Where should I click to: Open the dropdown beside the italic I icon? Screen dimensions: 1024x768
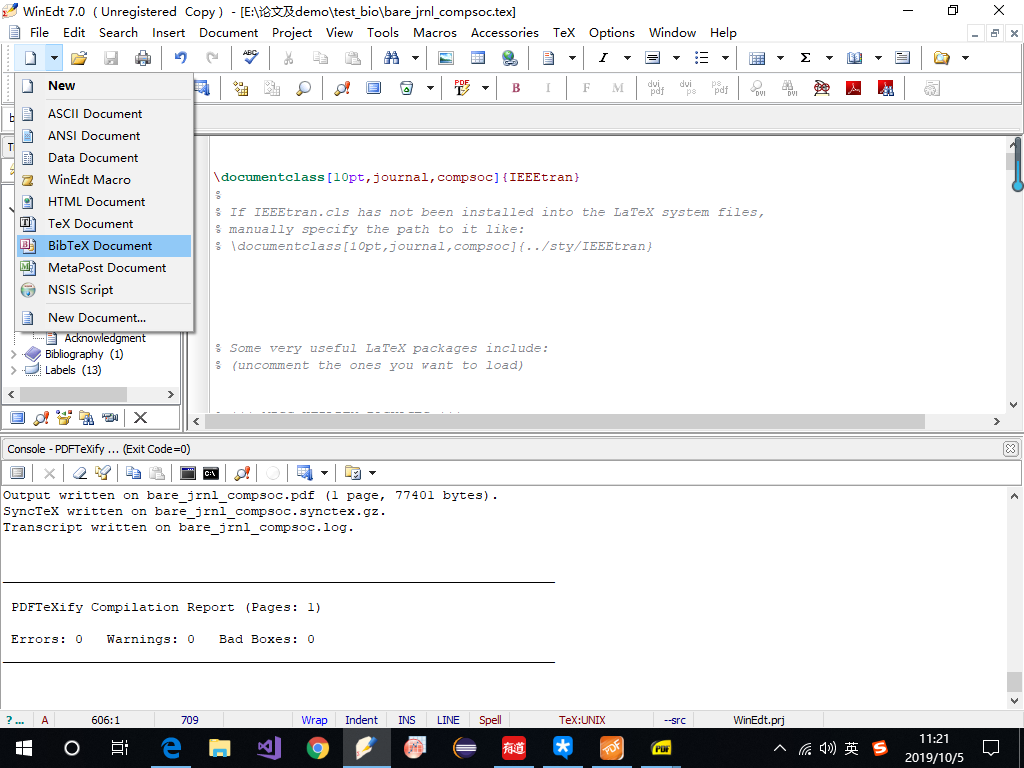pos(628,58)
